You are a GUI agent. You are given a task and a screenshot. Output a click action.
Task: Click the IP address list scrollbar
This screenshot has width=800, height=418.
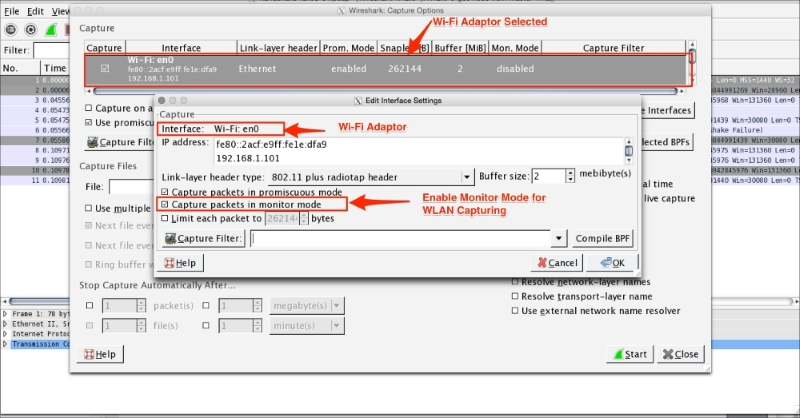point(629,151)
